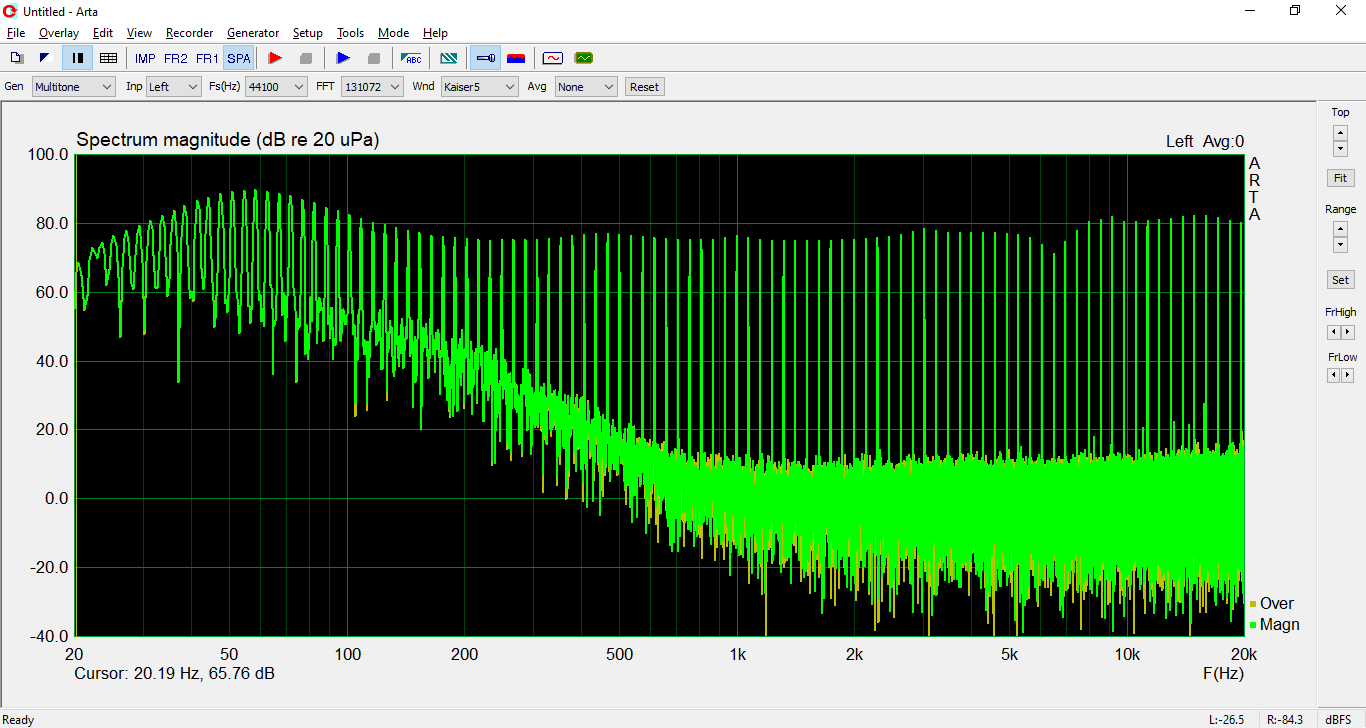Click the Magn legend entry
Viewport: 1366px width, 728px height.
click(x=1275, y=625)
